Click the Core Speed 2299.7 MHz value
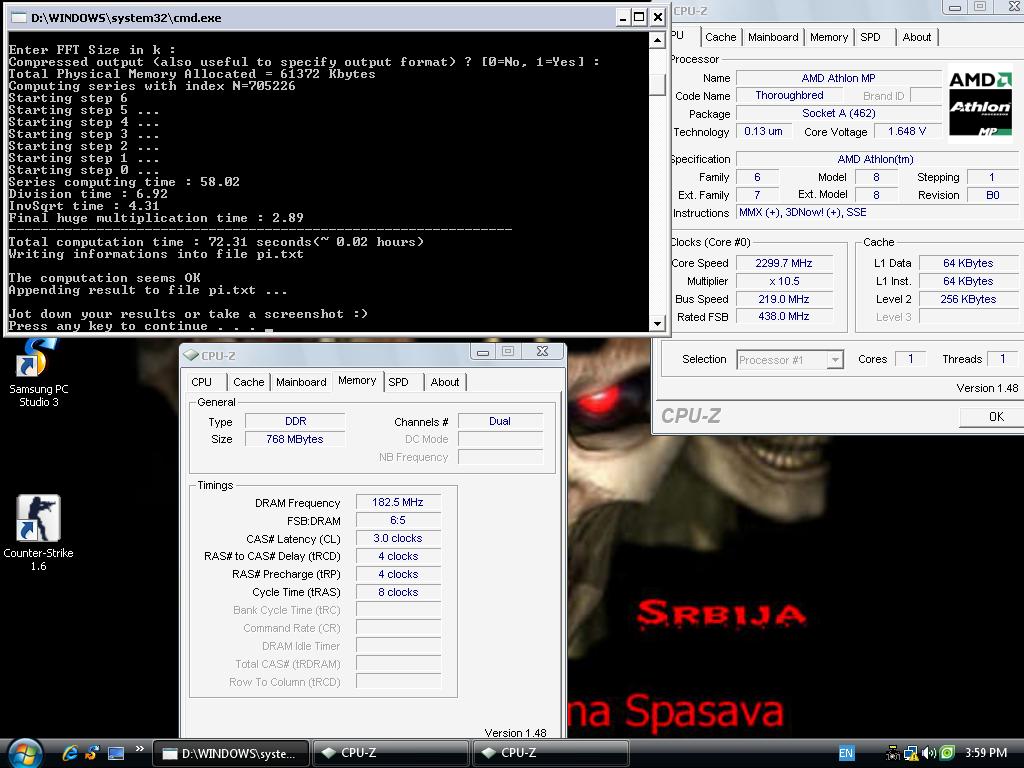This screenshot has height=768, width=1024. [x=784, y=263]
